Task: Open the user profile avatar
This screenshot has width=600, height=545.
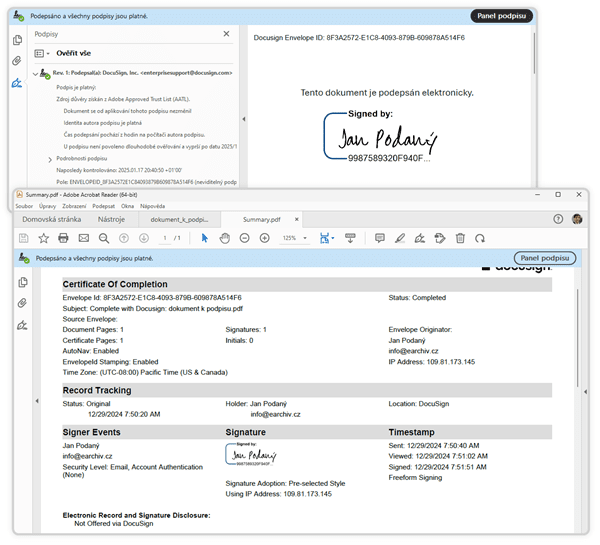Action: 577,219
